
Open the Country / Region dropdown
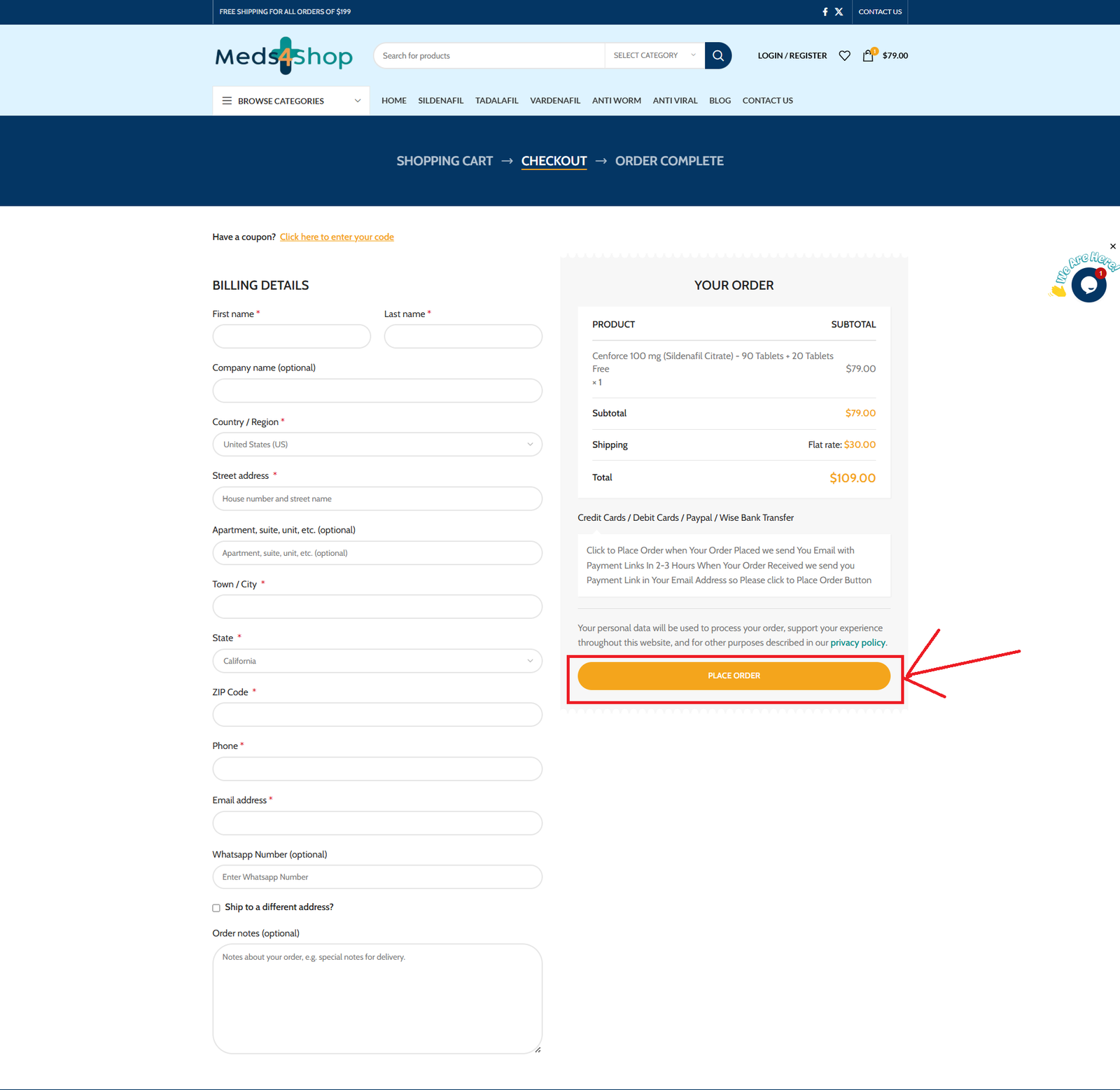click(x=377, y=445)
